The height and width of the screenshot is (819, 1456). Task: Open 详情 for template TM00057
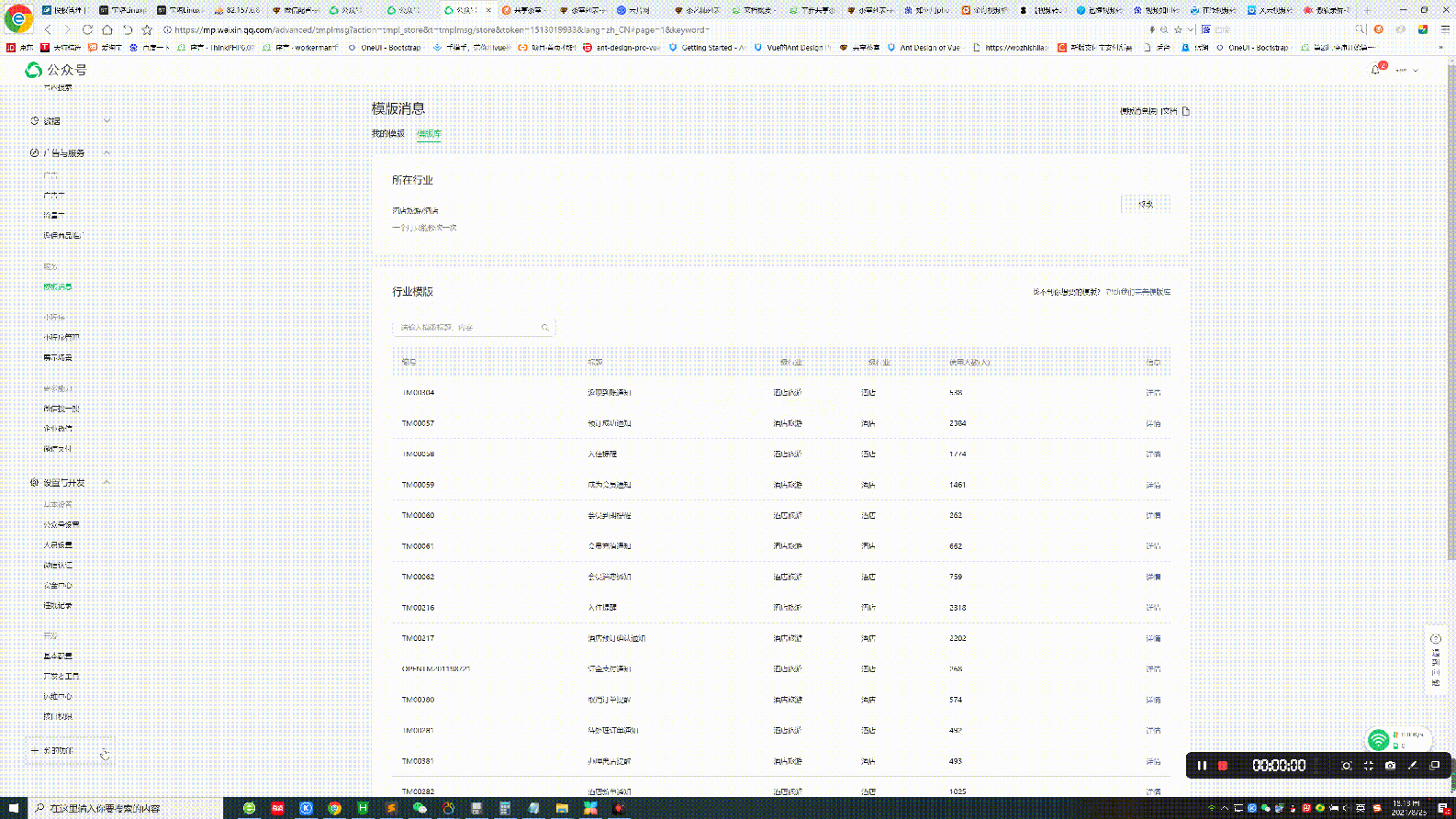click(x=1153, y=423)
